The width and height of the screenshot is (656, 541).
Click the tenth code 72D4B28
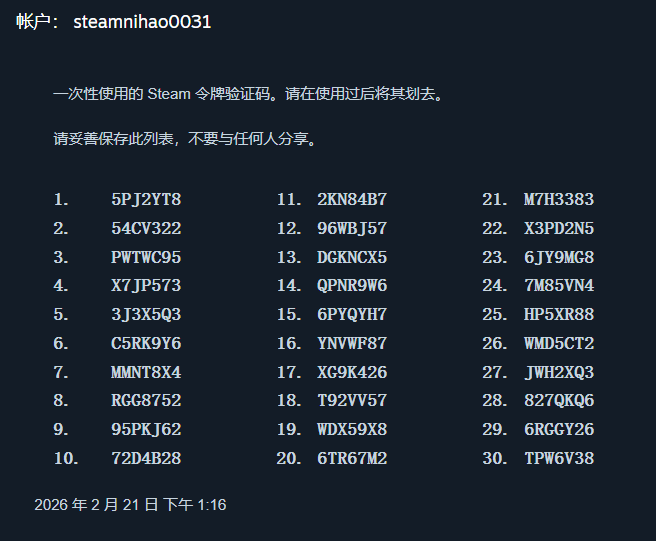[146, 459]
